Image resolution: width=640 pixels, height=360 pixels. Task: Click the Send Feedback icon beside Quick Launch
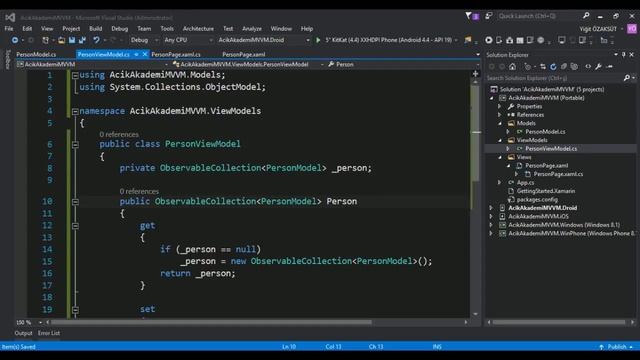(489, 16)
